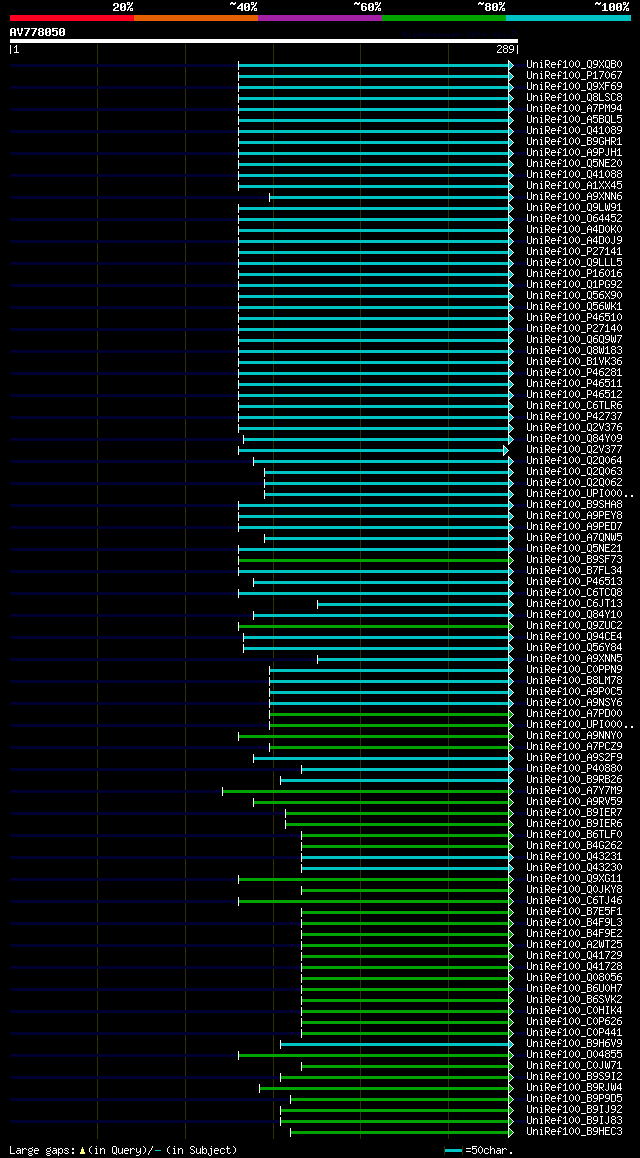Select hit label UniRef100_A9P0C5
The width and height of the screenshot is (640, 1158).
point(574,692)
